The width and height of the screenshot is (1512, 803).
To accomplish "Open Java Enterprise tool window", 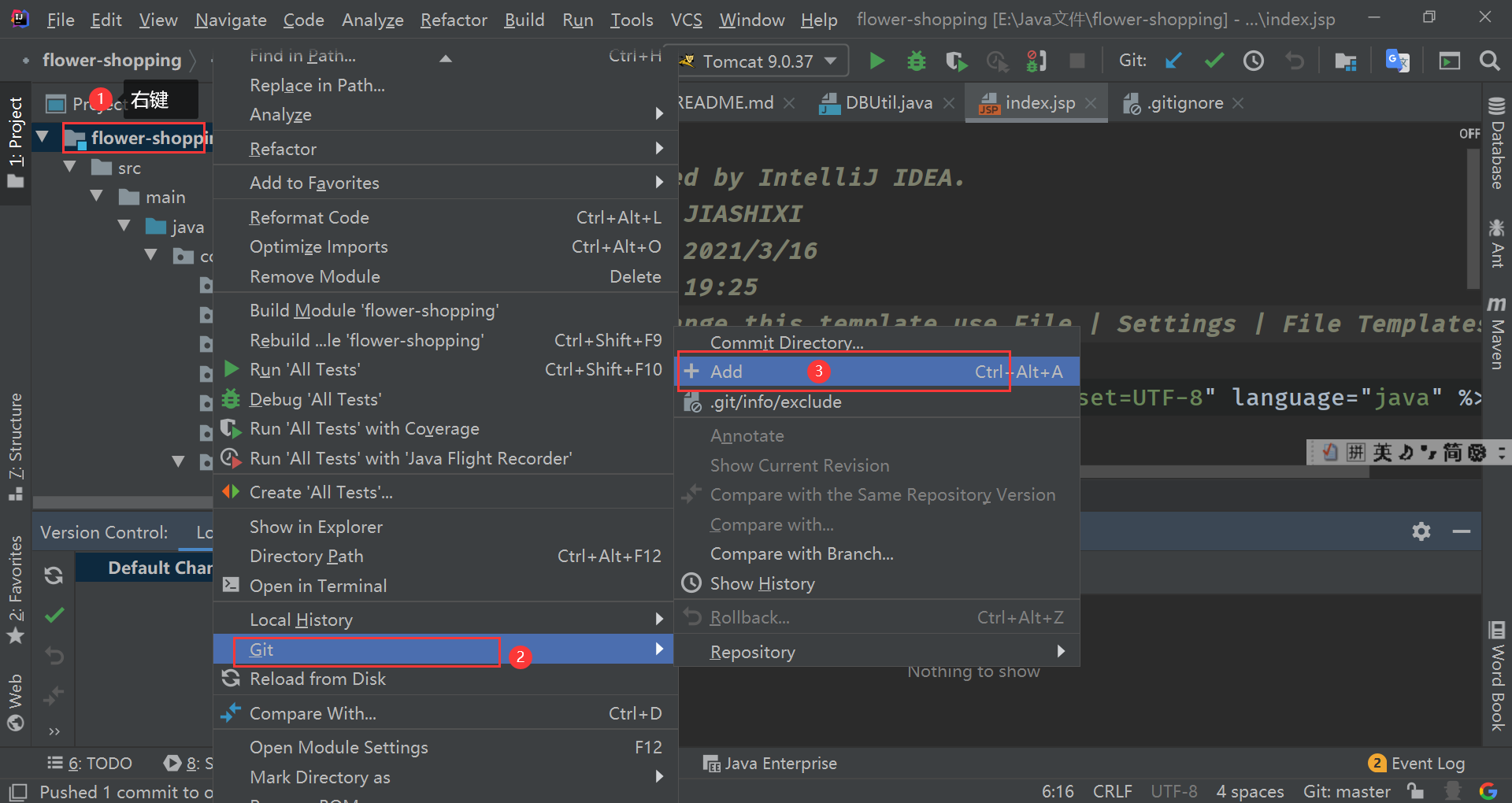I will [x=769, y=763].
